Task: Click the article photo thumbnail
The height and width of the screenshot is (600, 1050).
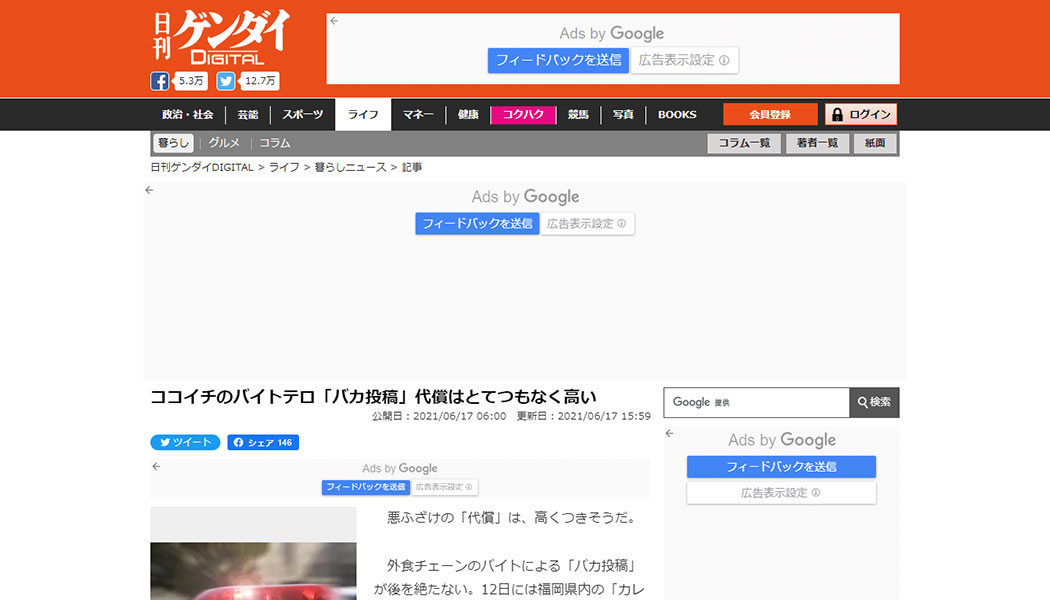Action: (253, 555)
